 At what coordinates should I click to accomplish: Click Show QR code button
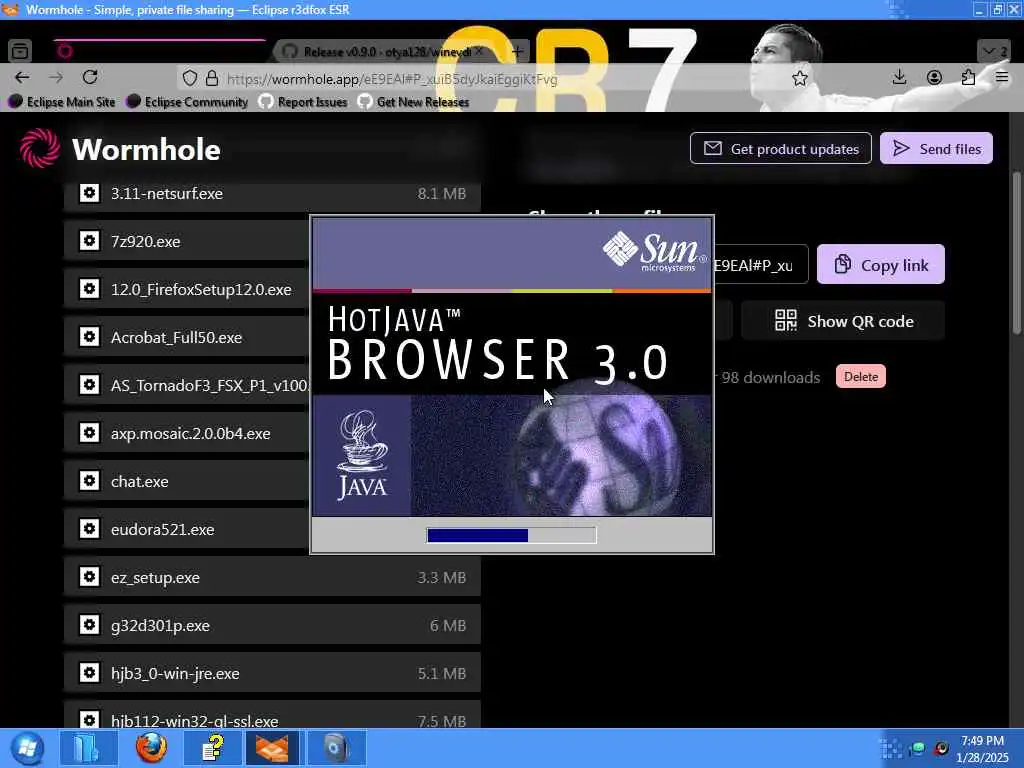pos(842,321)
